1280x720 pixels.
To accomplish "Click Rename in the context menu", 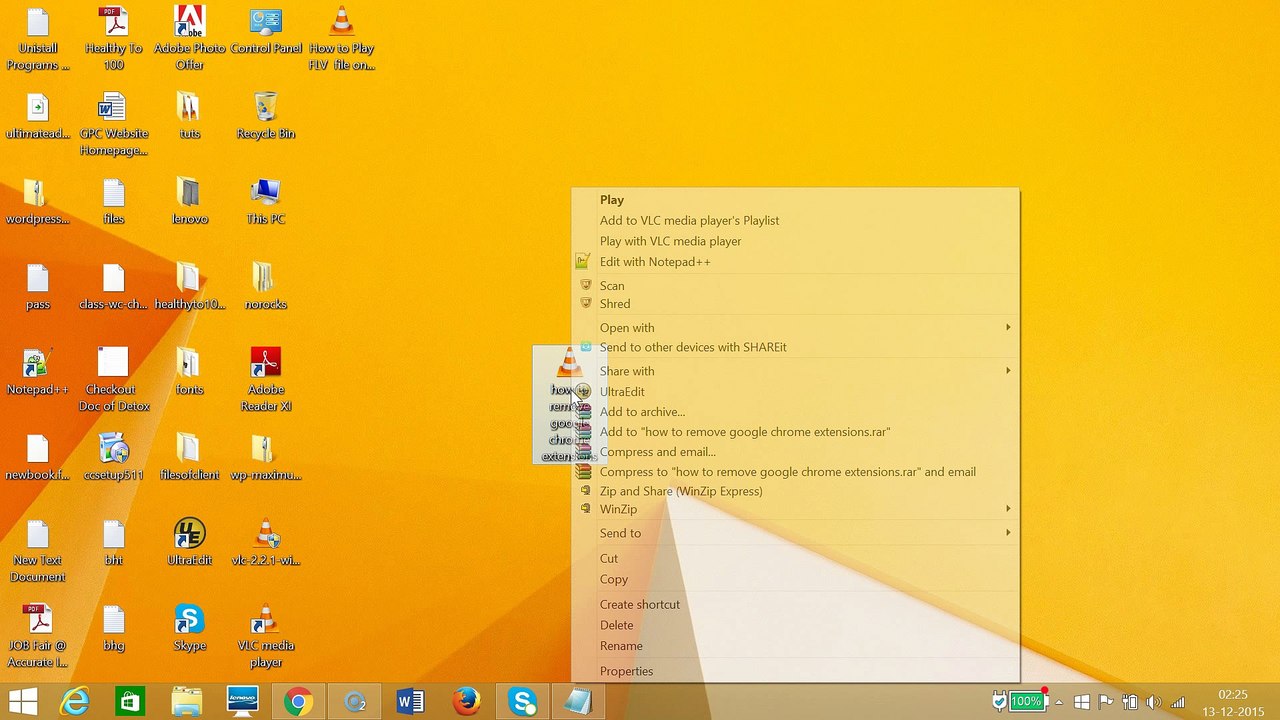I will pyautogui.click(x=621, y=646).
